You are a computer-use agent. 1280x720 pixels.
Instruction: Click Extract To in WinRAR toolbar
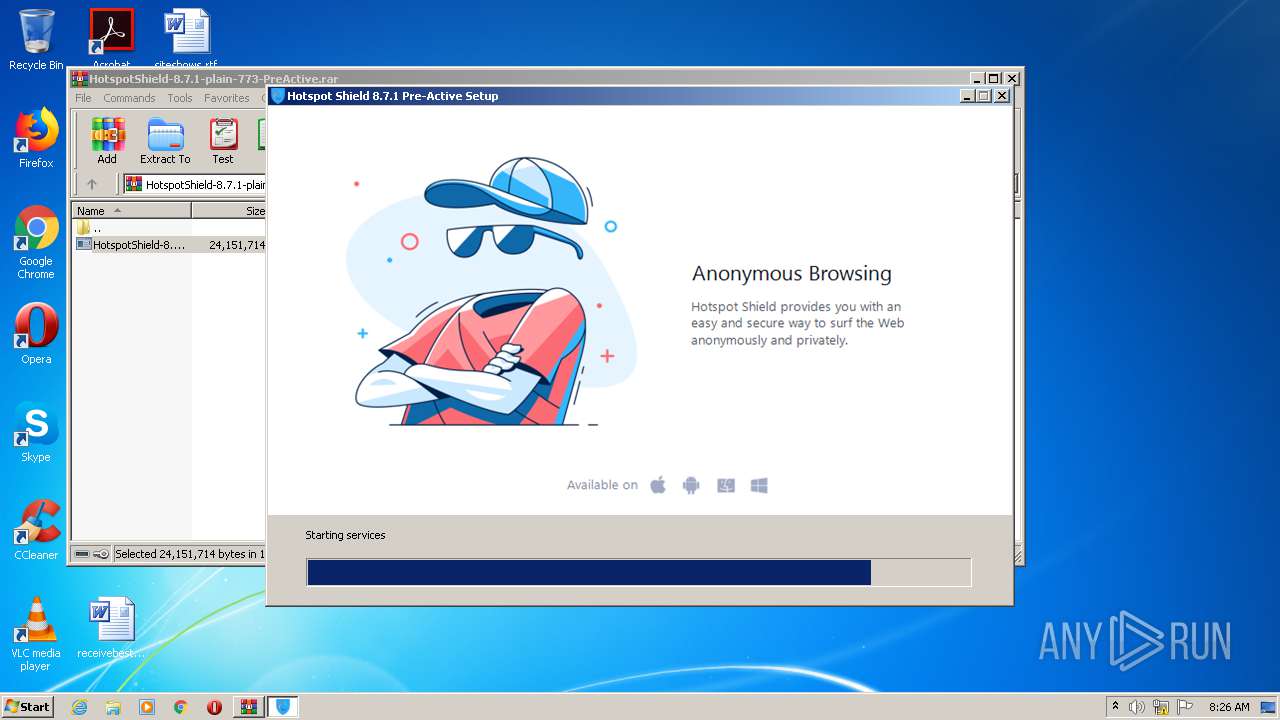[165, 141]
